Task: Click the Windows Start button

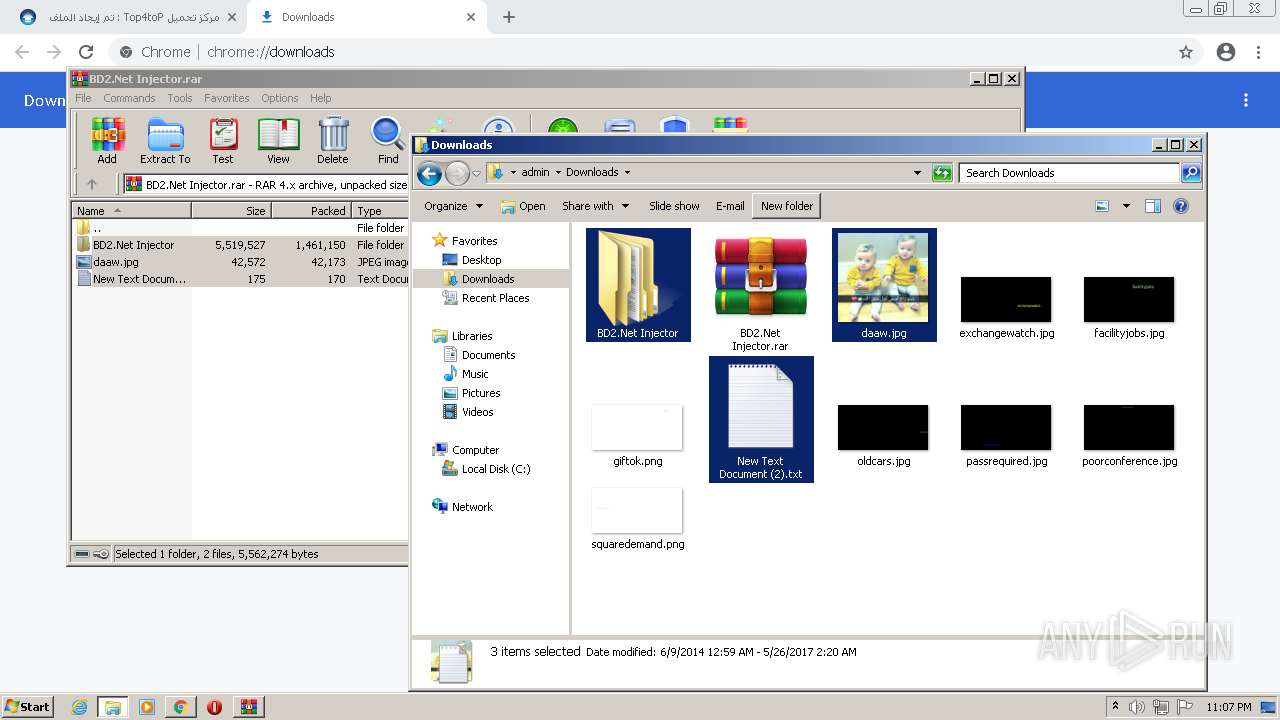Action: click(28, 707)
